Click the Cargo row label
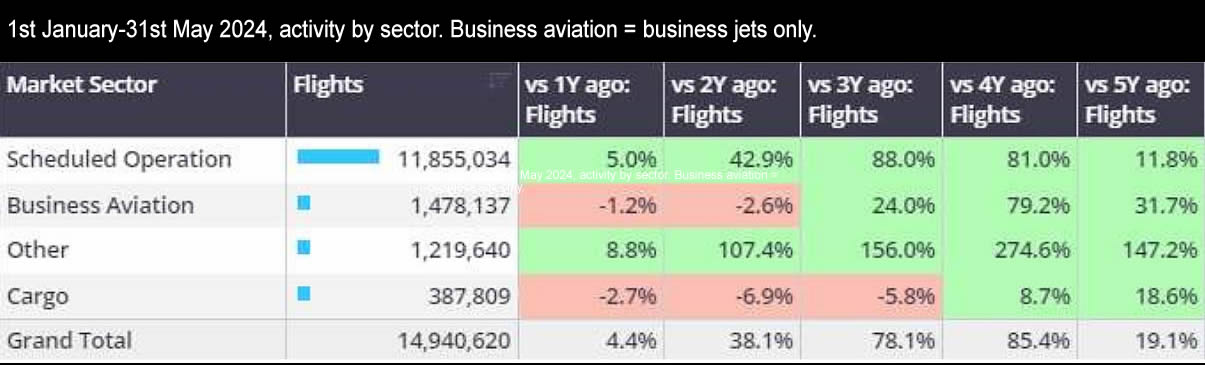1205x365 pixels. [x=34, y=297]
